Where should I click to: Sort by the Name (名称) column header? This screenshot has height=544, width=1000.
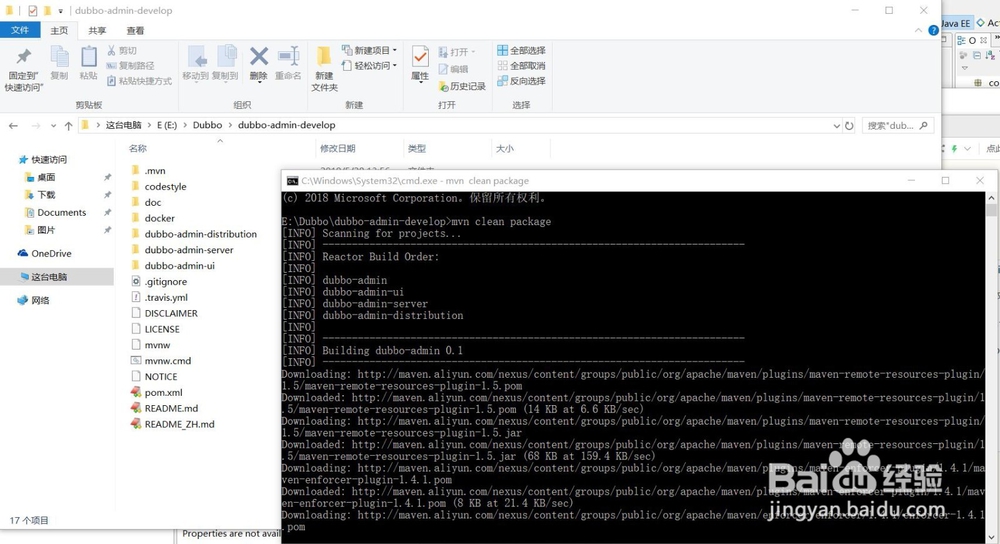(x=138, y=149)
